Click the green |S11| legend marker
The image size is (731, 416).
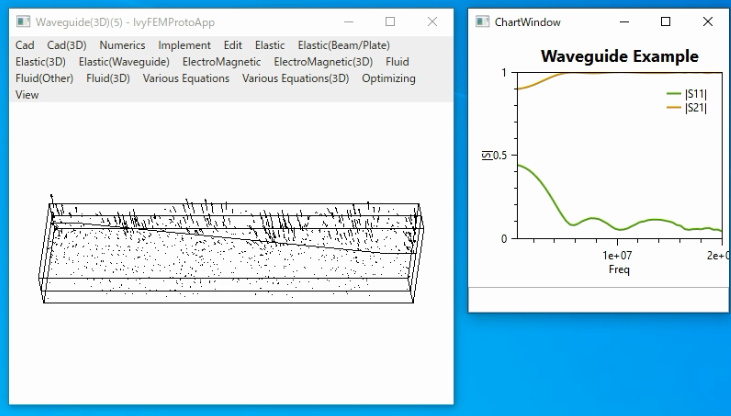pyautogui.click(x=674, y=94)
